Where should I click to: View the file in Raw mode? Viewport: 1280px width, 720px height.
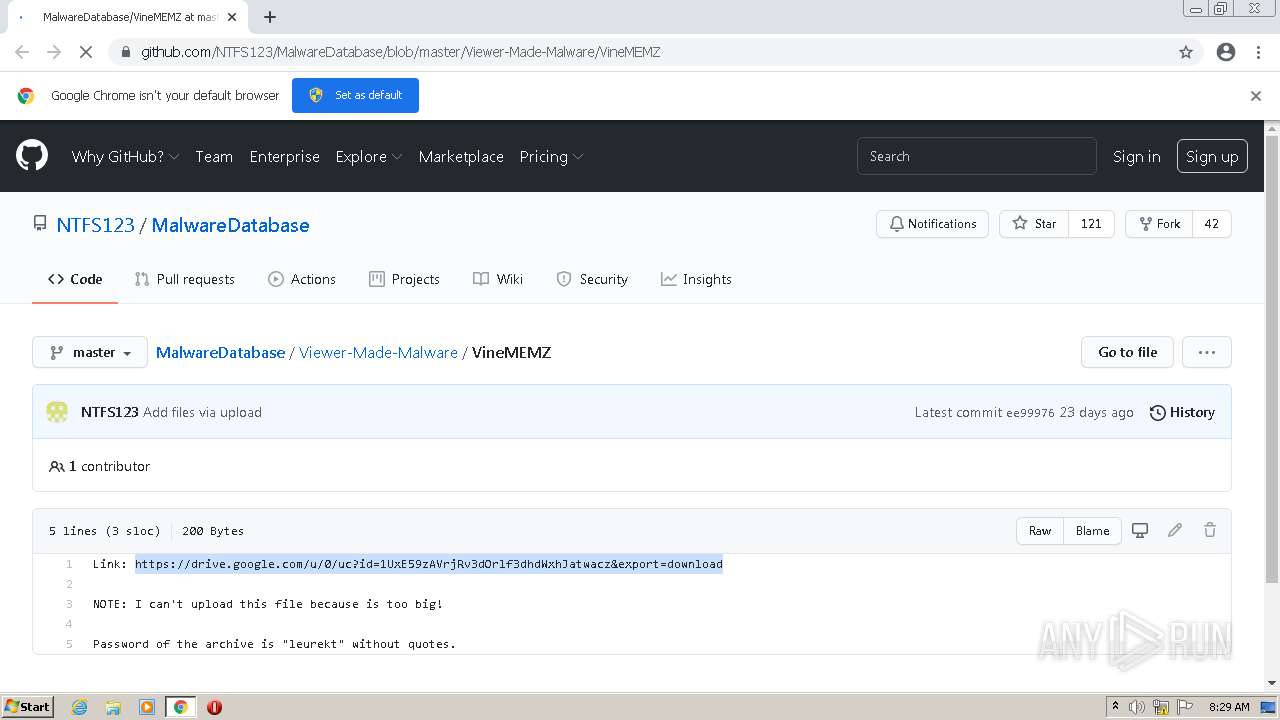(x=1040, y=531)
